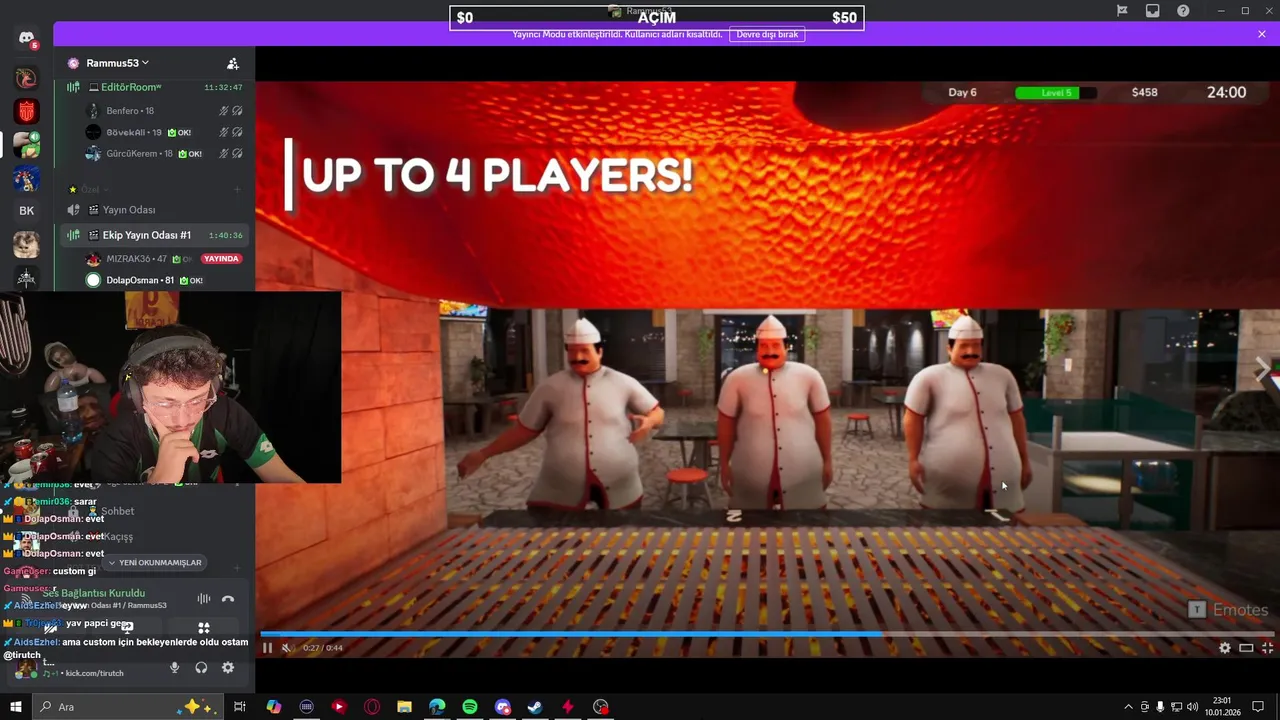This screenshot has width=1280, height=720.
Task: Open Windows Start menu
Action: point(16,707)
